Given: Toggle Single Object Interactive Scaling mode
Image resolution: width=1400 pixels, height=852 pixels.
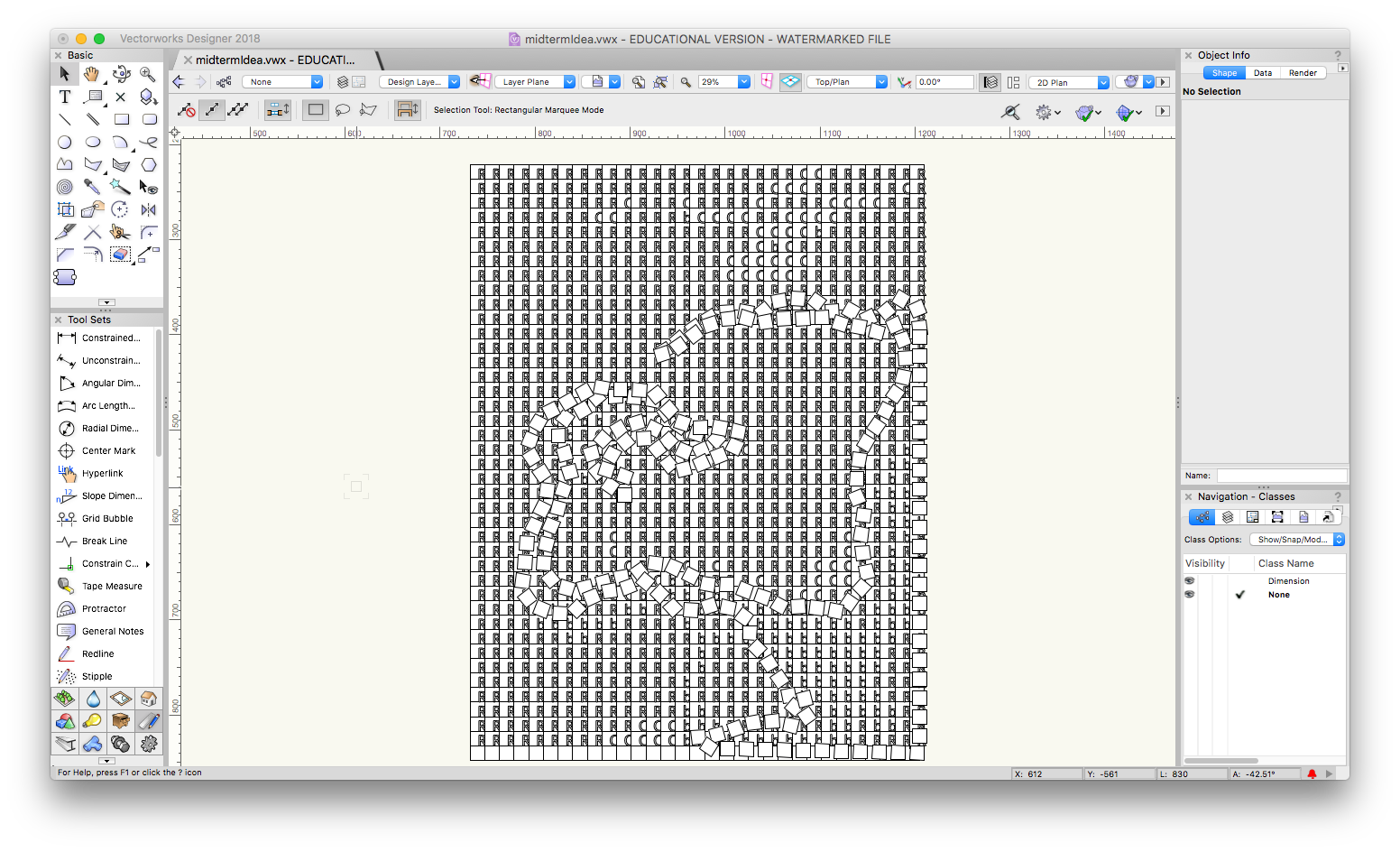Looking at the screenshot, I should point(212,110).
